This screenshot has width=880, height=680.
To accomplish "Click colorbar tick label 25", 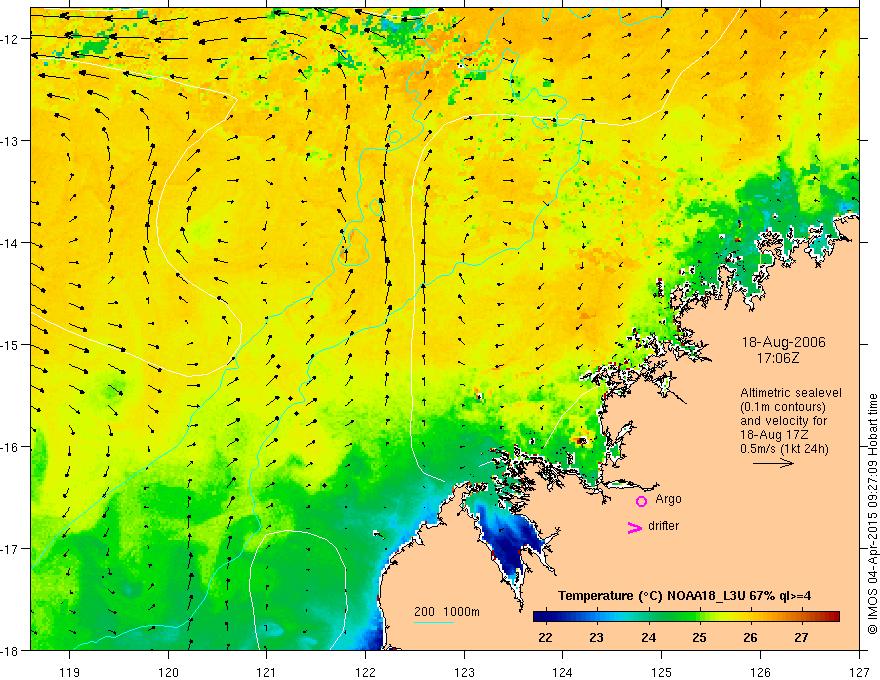I will coord(699,637).
